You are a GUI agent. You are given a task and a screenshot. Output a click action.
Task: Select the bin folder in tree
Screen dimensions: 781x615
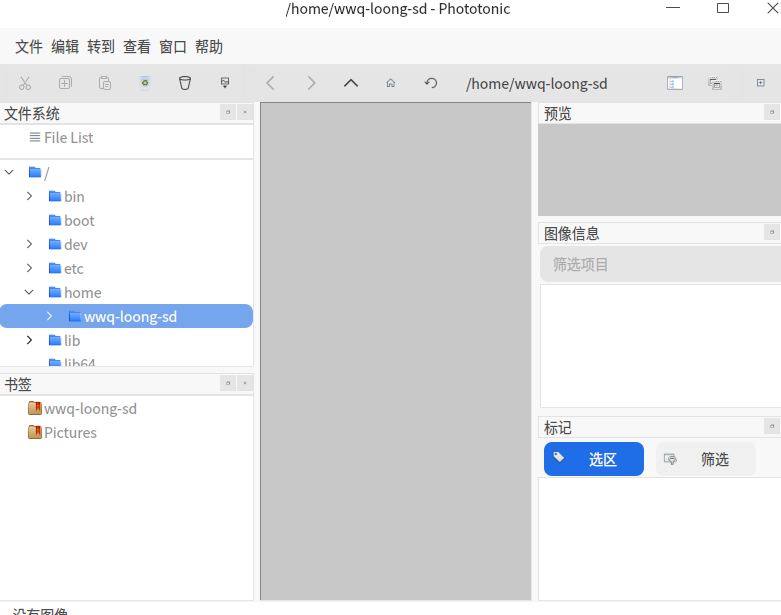click(x=74, y=197)
